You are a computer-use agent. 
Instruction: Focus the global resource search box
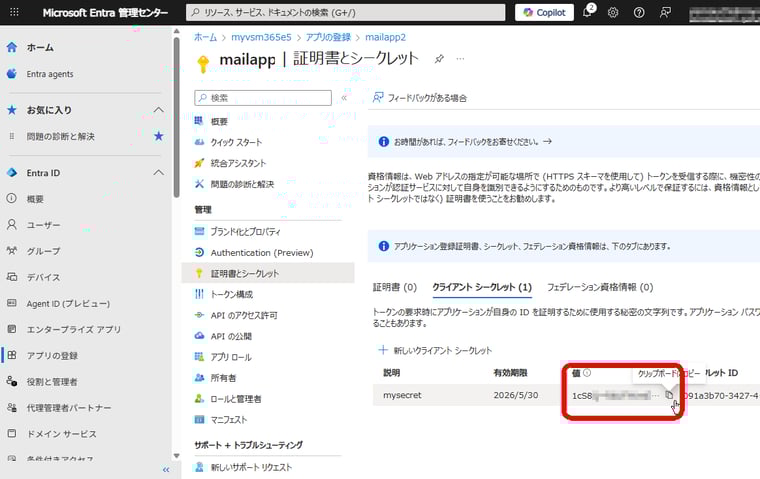click(x=346, y=13)
